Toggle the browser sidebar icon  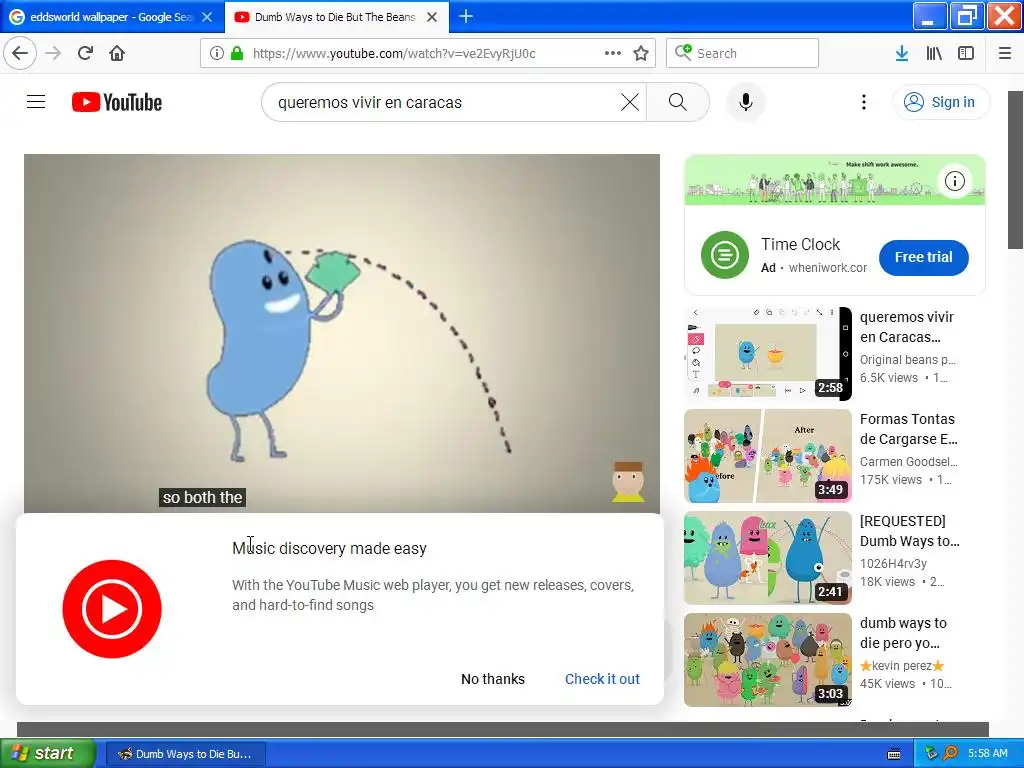click(x=966, y=54)
